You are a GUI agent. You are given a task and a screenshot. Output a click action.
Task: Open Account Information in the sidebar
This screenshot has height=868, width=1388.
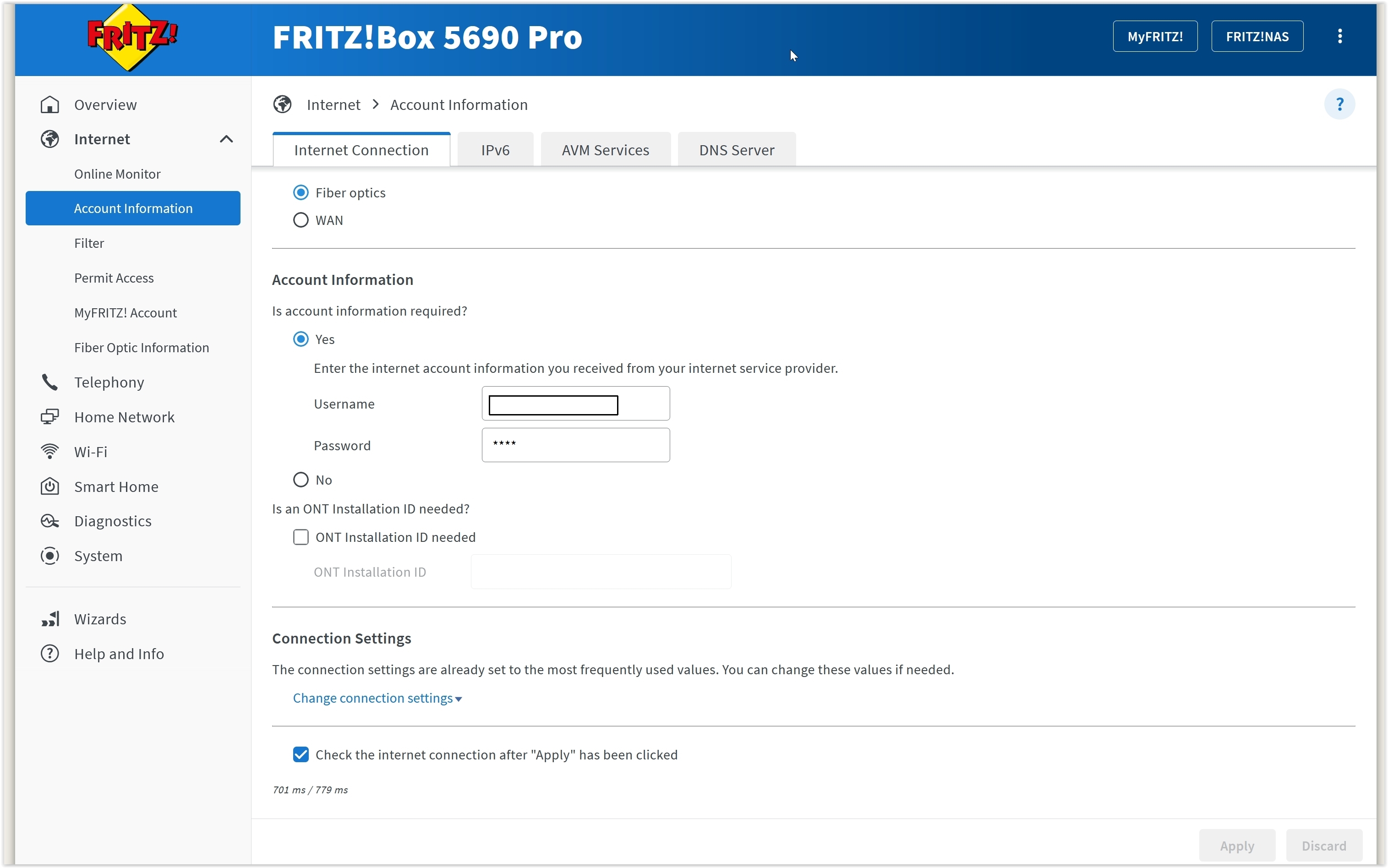(x=132, y=208)
